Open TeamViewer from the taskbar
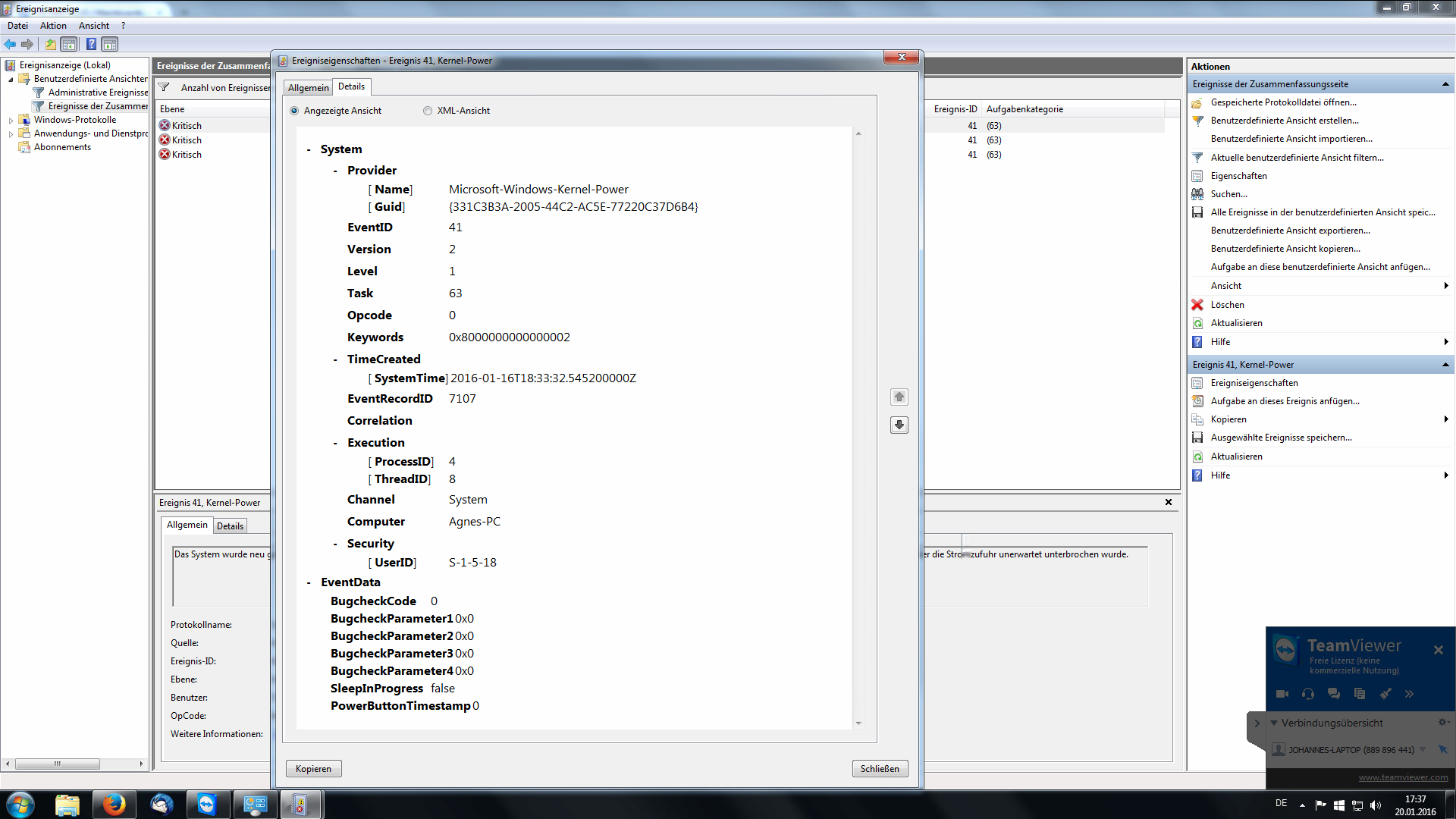This screenshot has width=1456, height=819. pyautogui.click(x=207, y=805)
